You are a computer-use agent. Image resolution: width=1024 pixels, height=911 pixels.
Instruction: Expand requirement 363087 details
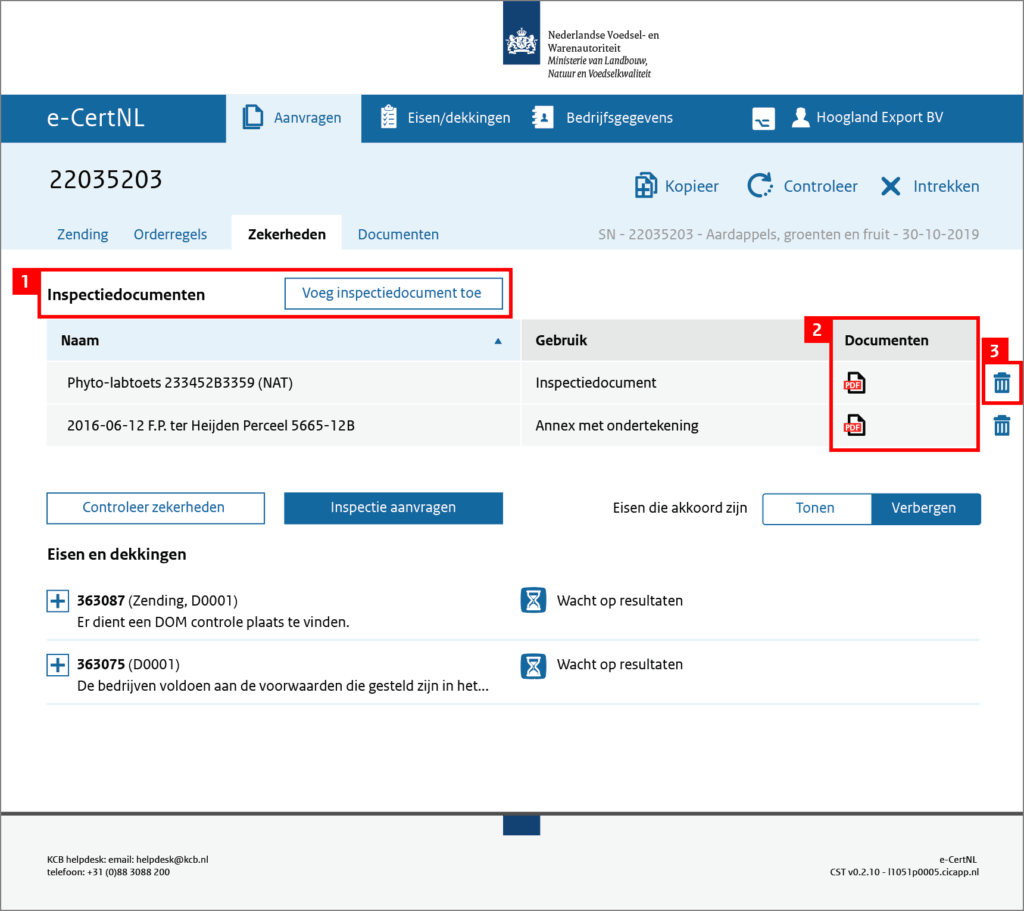click(57, 601)
